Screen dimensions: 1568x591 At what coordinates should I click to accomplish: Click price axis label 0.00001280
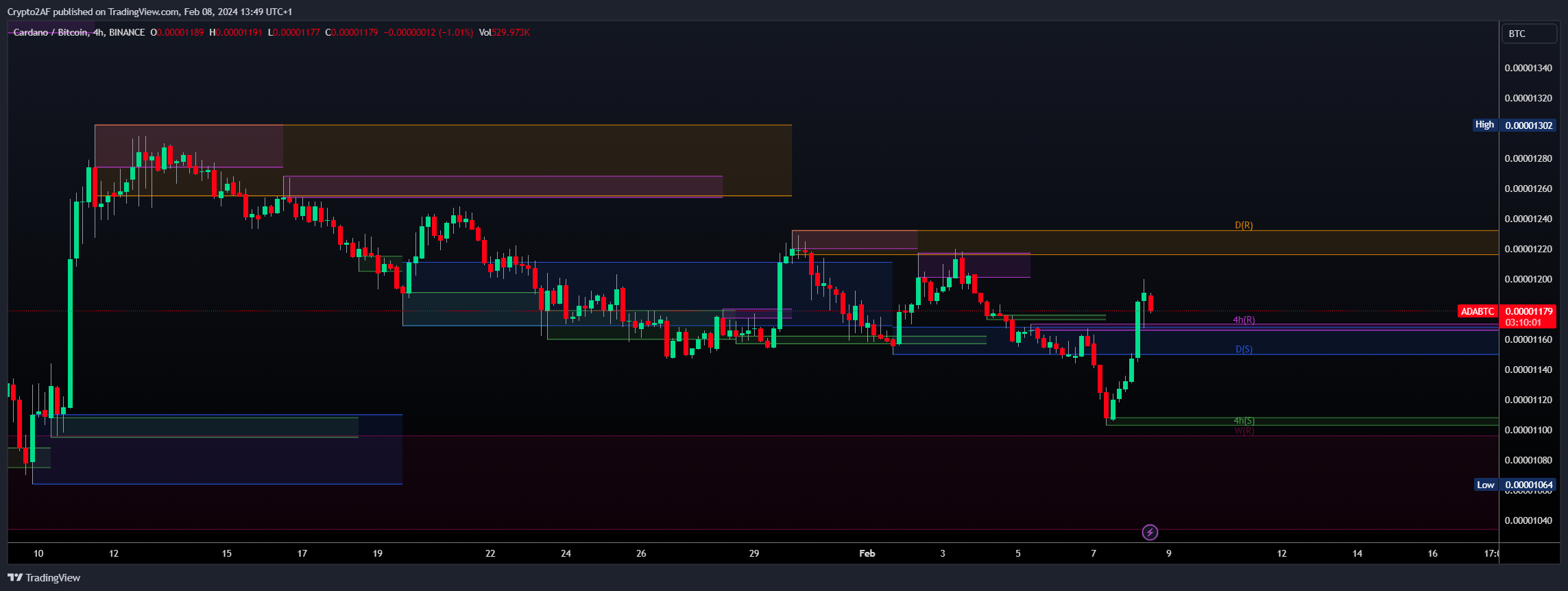1527,158
